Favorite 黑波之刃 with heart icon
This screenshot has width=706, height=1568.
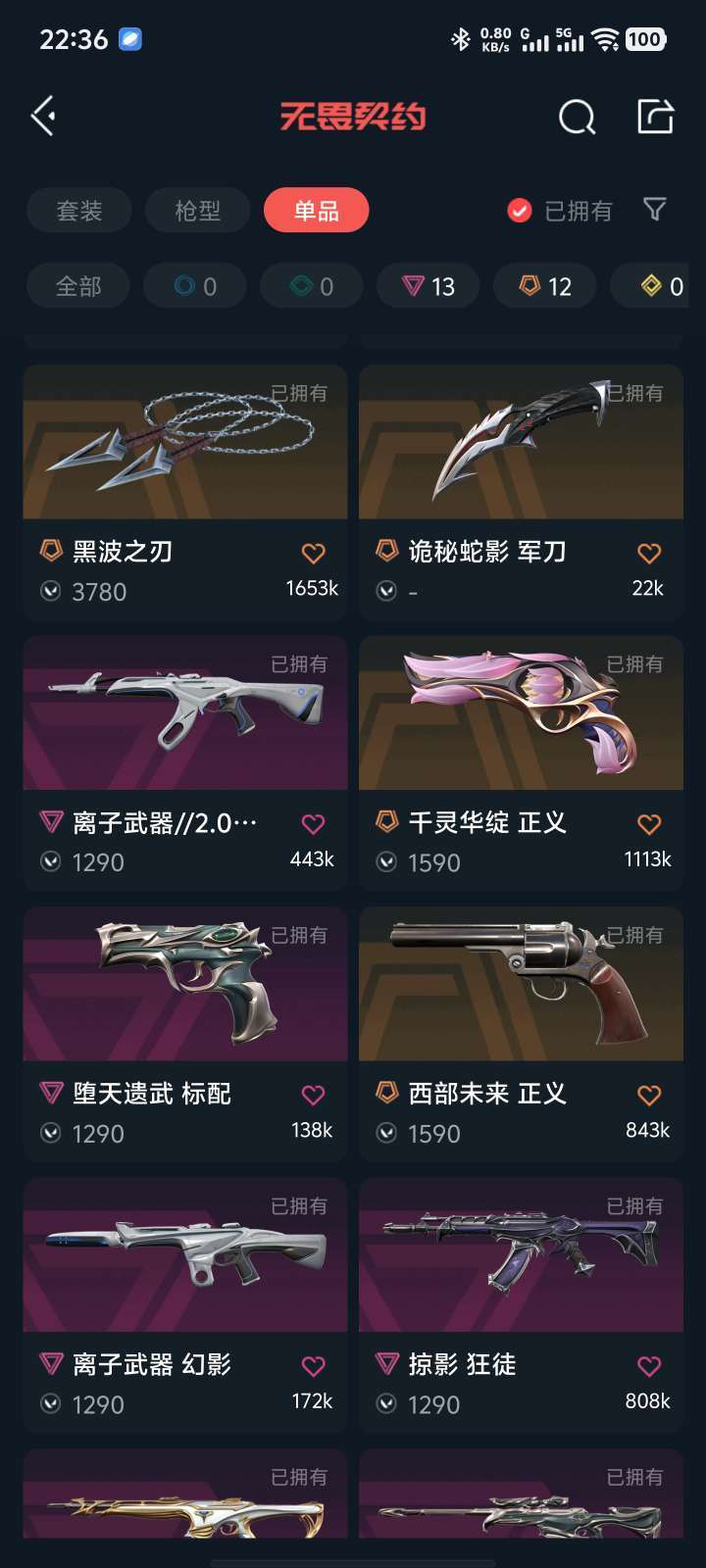pos(313,554)
